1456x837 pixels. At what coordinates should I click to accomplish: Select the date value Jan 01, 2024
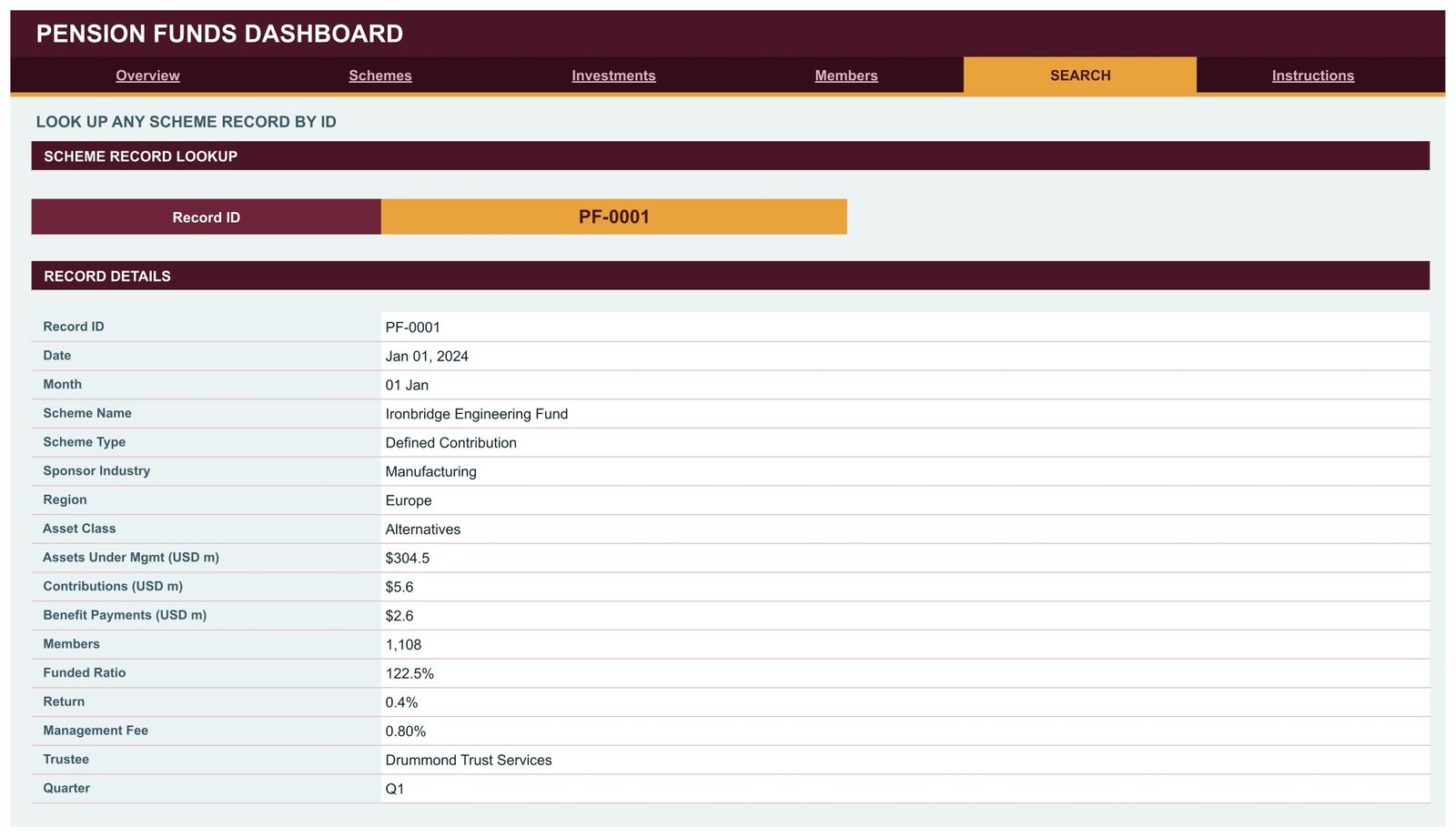click(427, 357)
